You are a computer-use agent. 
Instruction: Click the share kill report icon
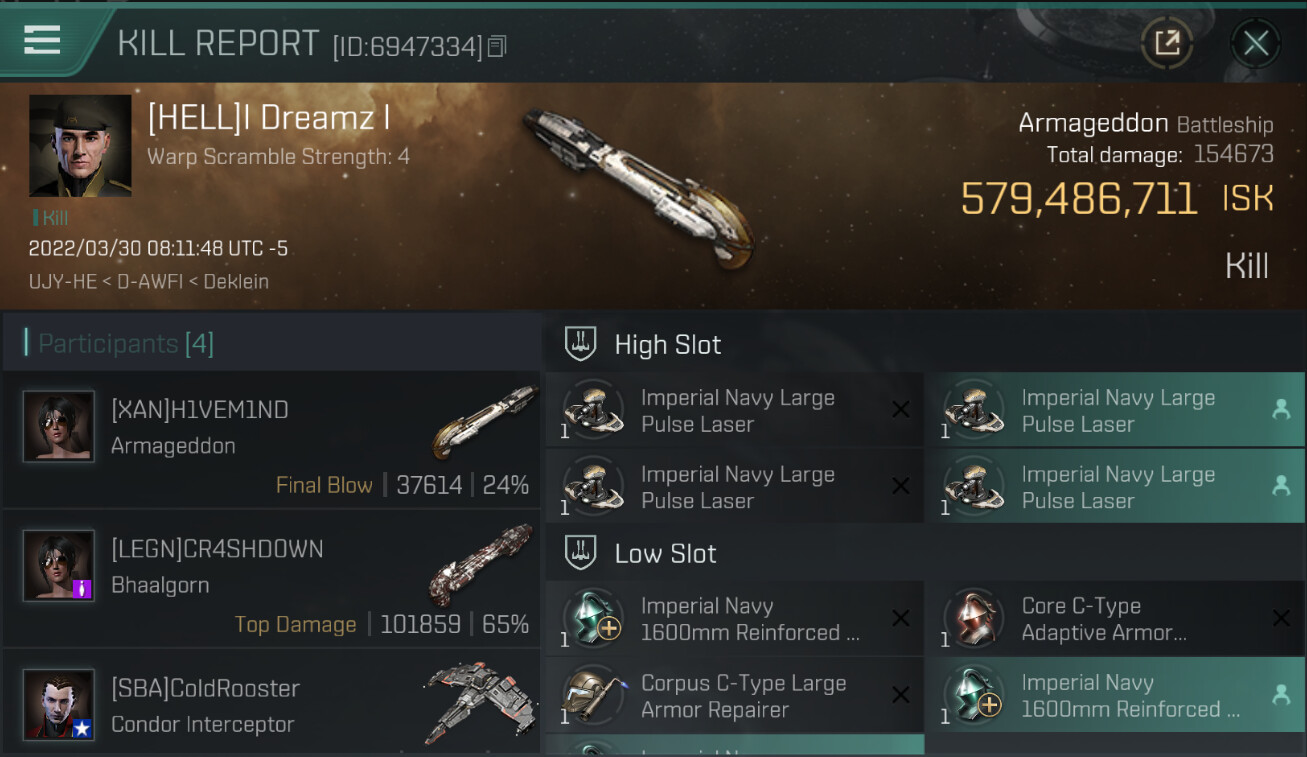1167,43
